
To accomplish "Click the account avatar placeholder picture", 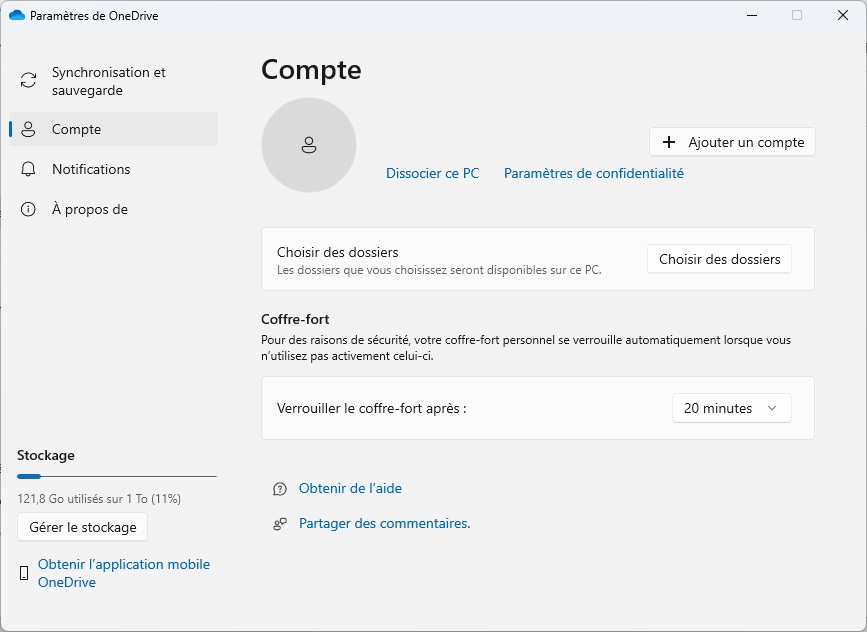I will 309,145.
